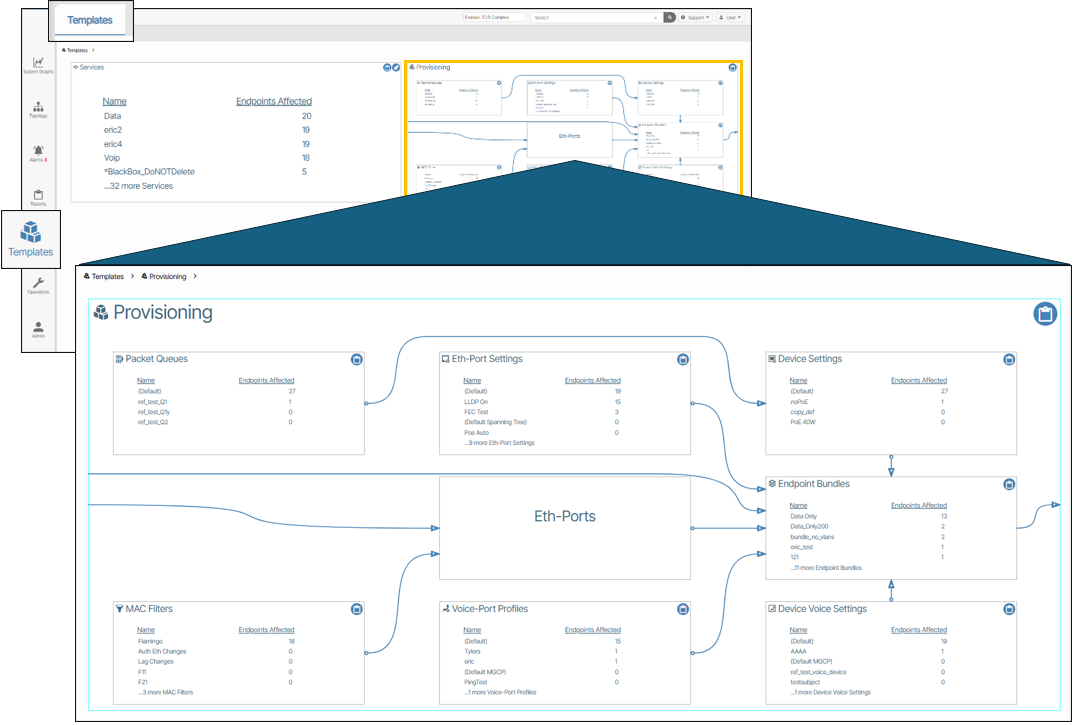Click the Endpoint Bundles panel corner icon
The width and height of the screenshot is (1073, 725).
point(1009,485)
